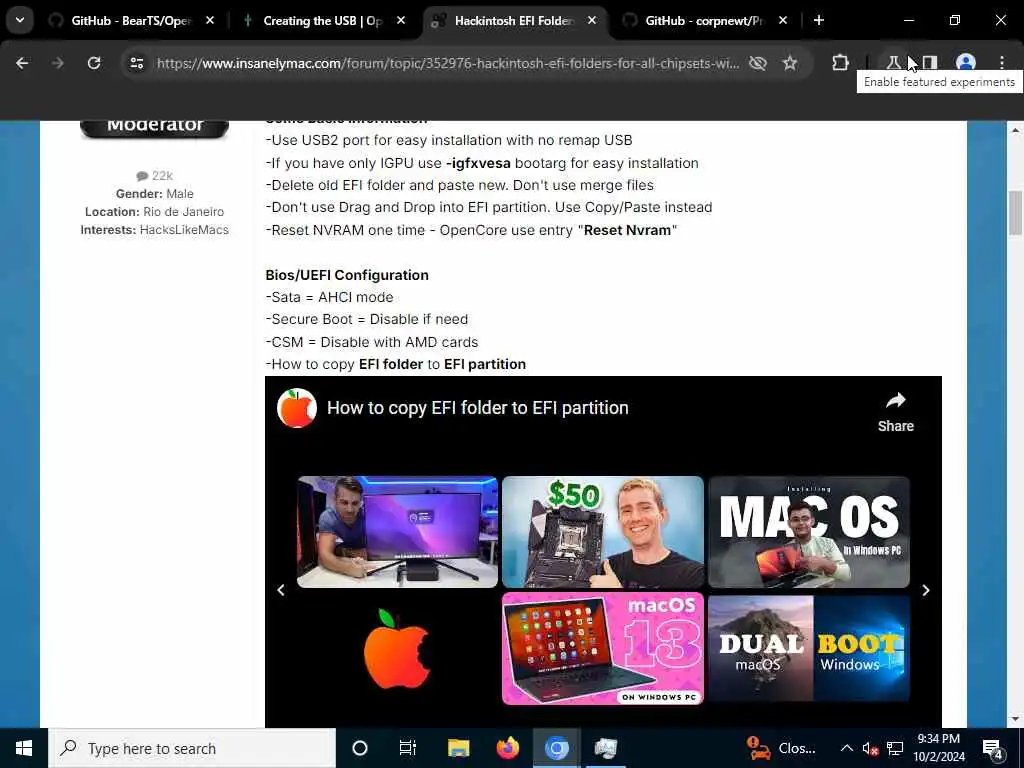The width and height of the screenshot is (1024, 768).
Task: Close the Hackintosh EFI Folder tab
Action: pyautogui.click(x=592, y=21)
